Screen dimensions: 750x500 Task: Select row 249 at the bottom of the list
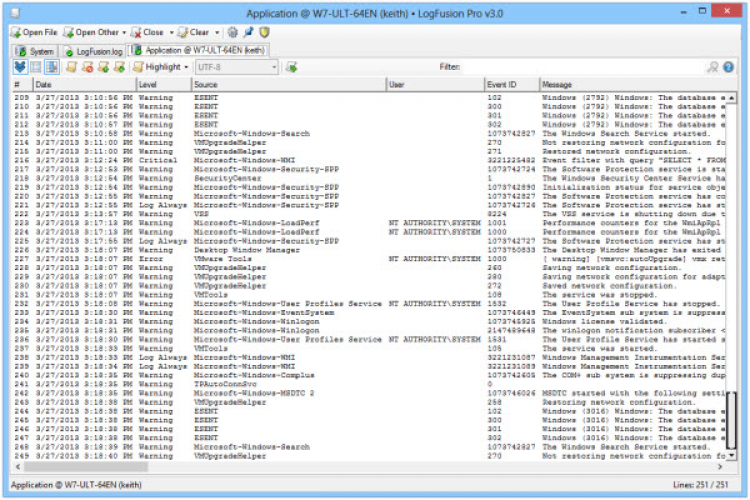tap(369, 456)
